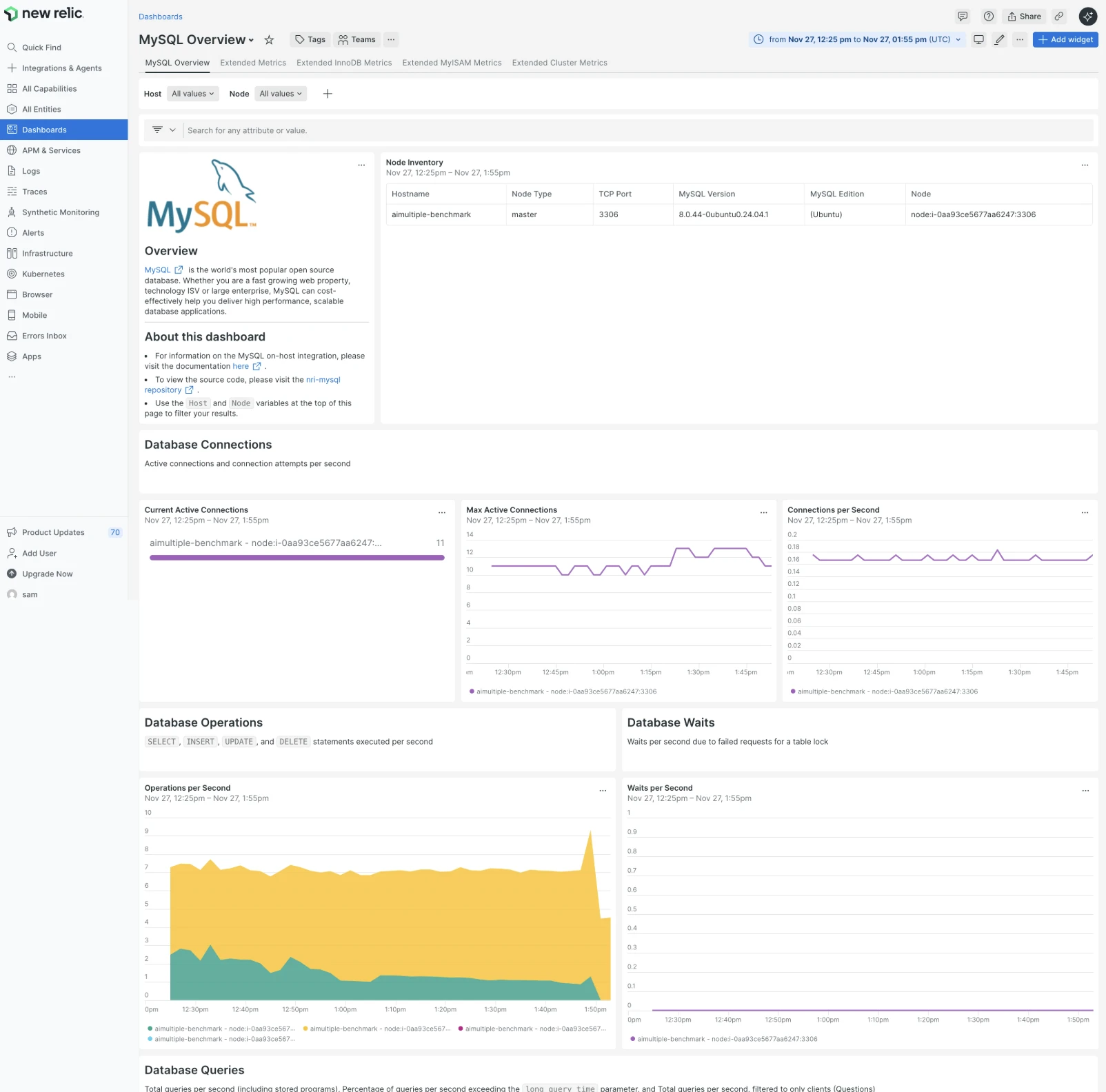Focus the attribute search field
The height and width of the screenshot is (1092, 1106).
pos(638,130)
